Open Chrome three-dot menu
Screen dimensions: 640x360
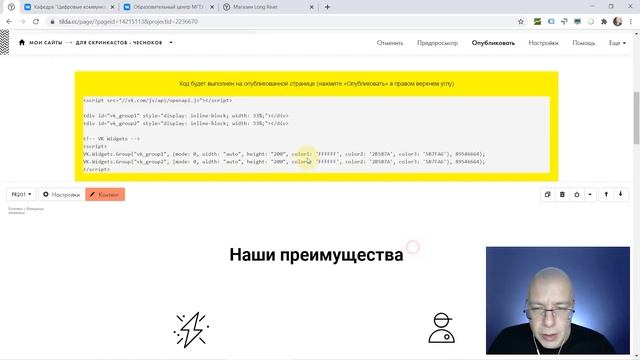point(631,22)
